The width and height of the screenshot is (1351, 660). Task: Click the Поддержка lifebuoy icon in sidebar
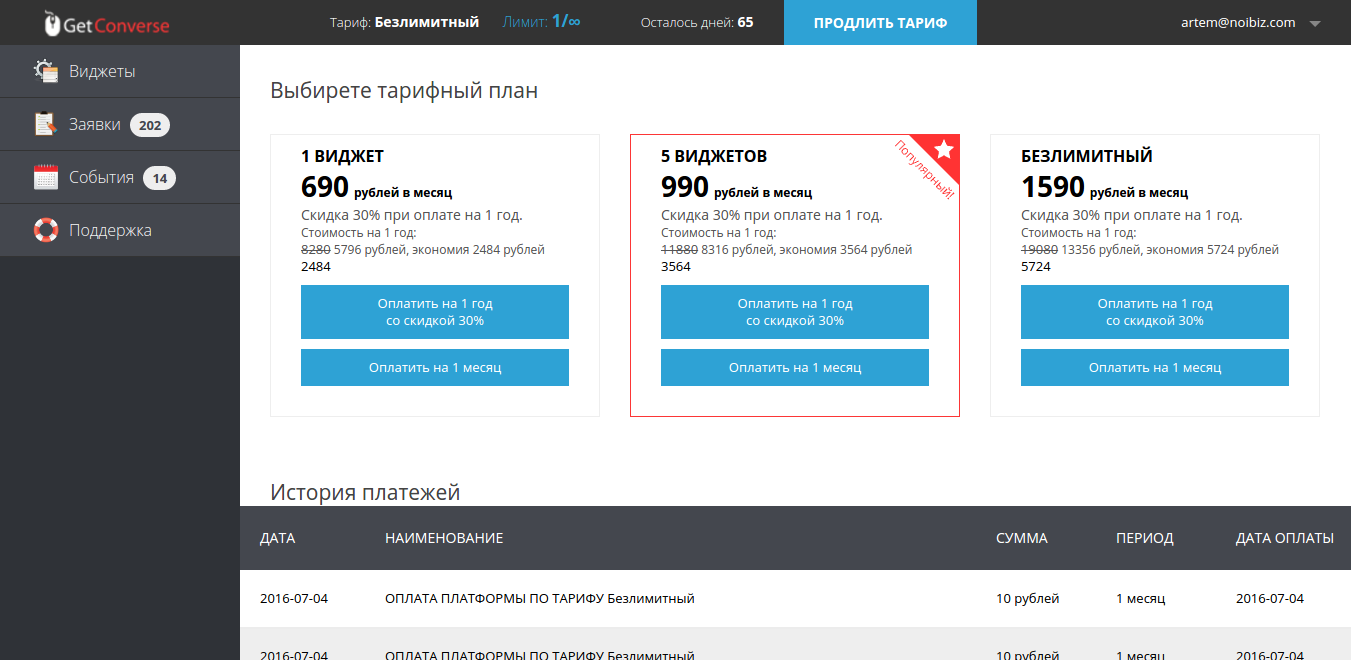coord(46,230)
